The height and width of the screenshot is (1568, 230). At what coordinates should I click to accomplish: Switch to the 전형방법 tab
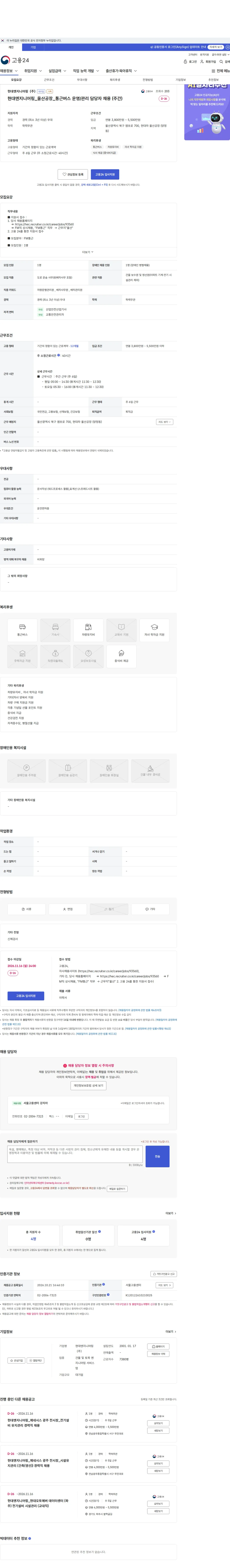[x=148, y=80]
